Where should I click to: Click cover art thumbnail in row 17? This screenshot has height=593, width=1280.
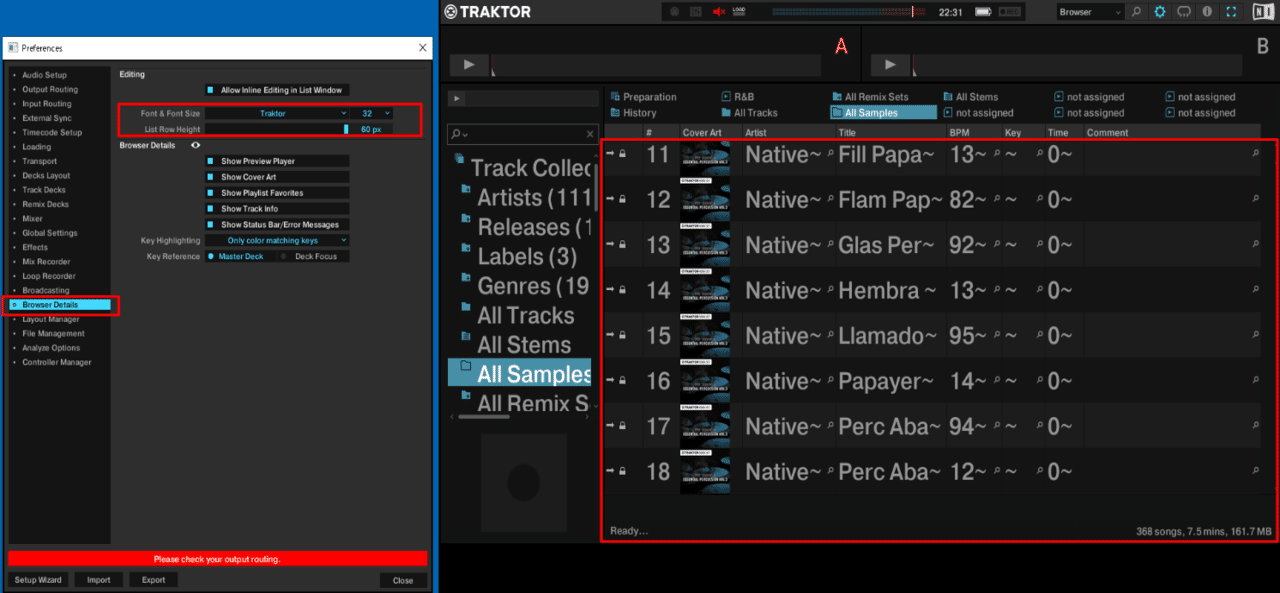[705, 426]
